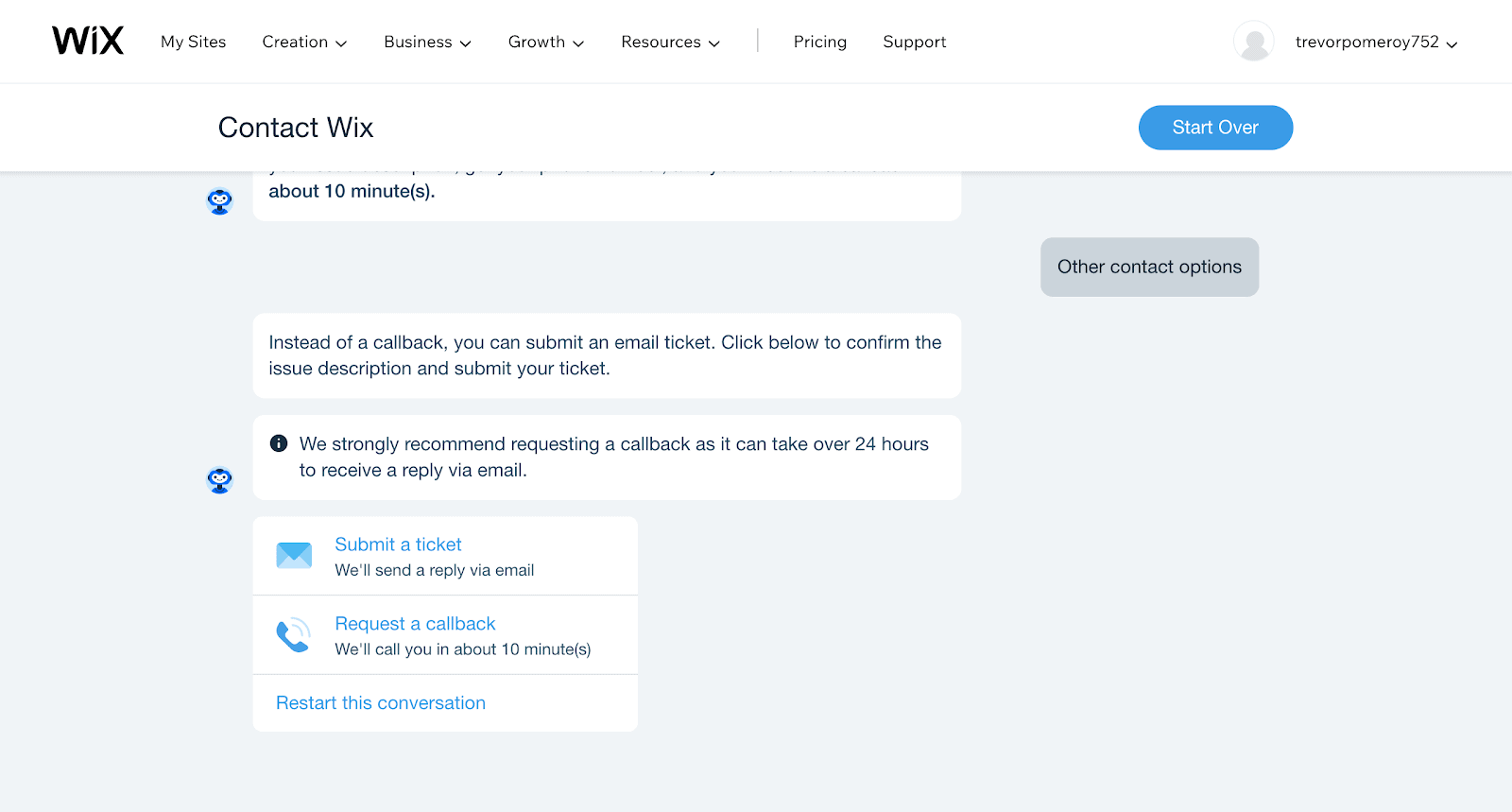Click Restart this conversation link
This screenshot has height=812, width=1512.
pyautogui.click(x=381, y=702)
